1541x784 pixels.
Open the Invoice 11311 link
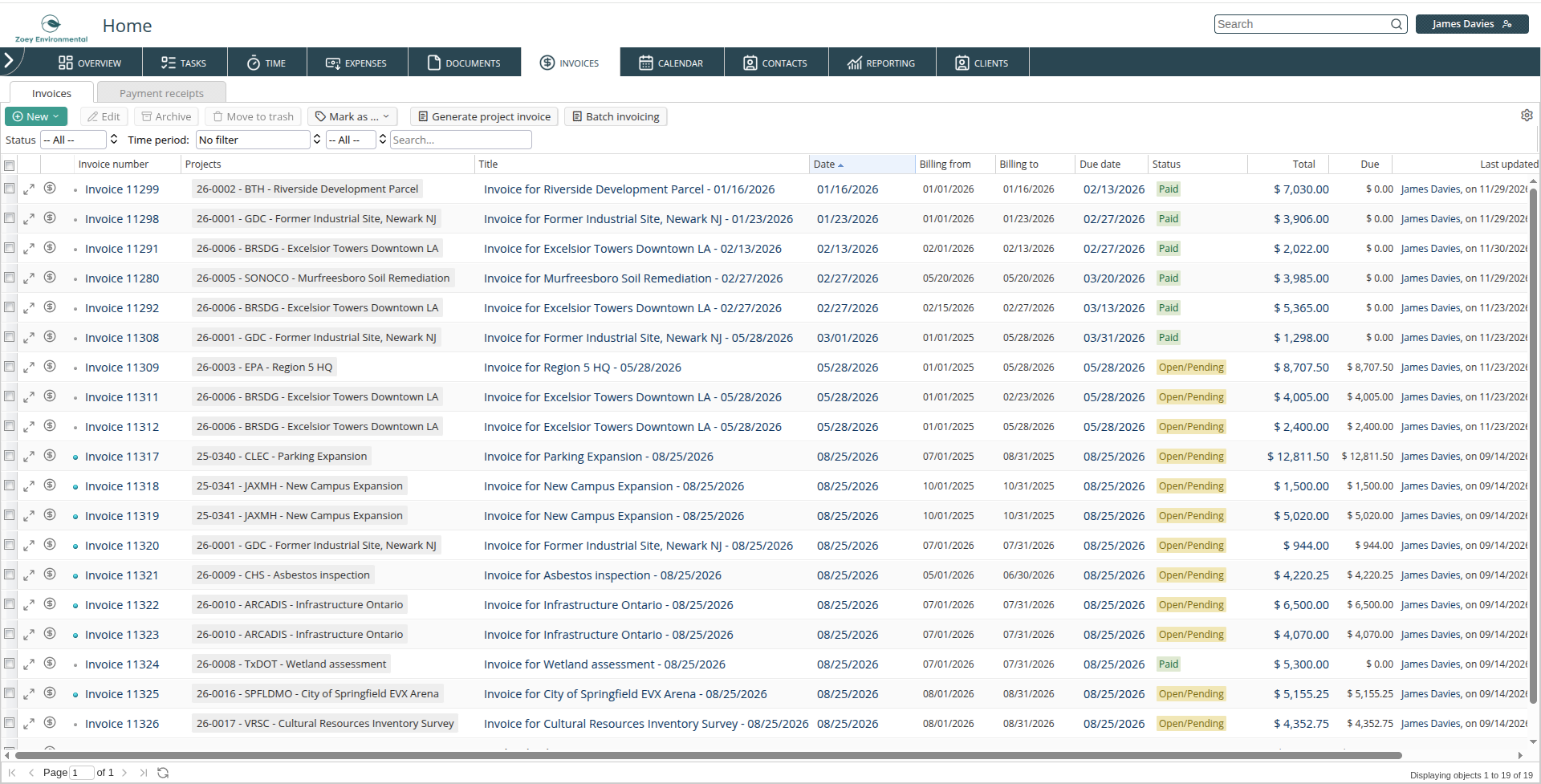point(122,397)
